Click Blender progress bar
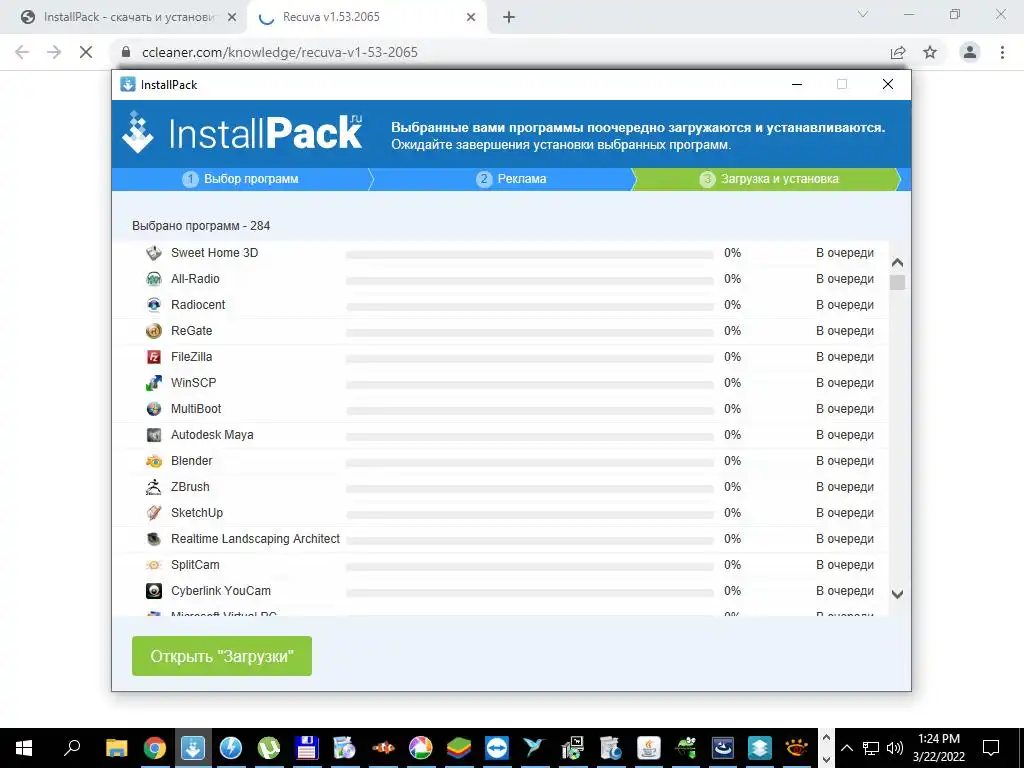 pyautogui.click(x=530, y=463)
